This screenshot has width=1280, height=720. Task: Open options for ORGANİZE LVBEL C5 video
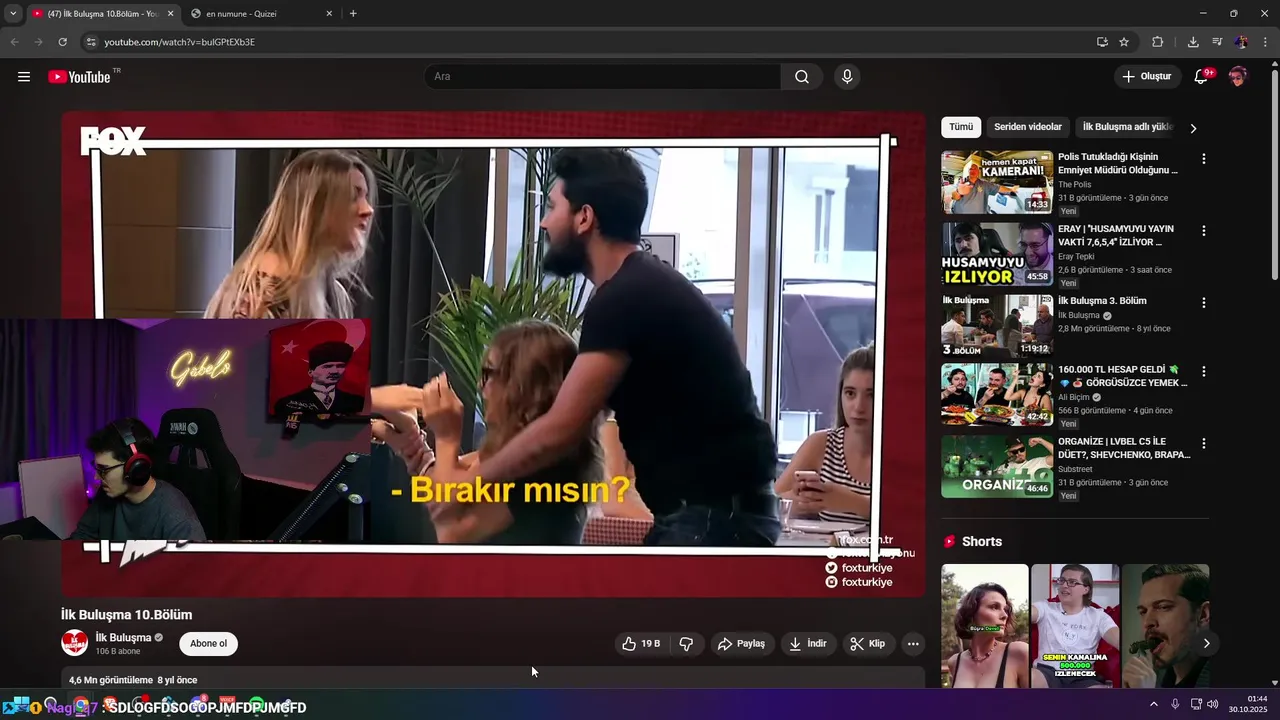(1204, 444)
